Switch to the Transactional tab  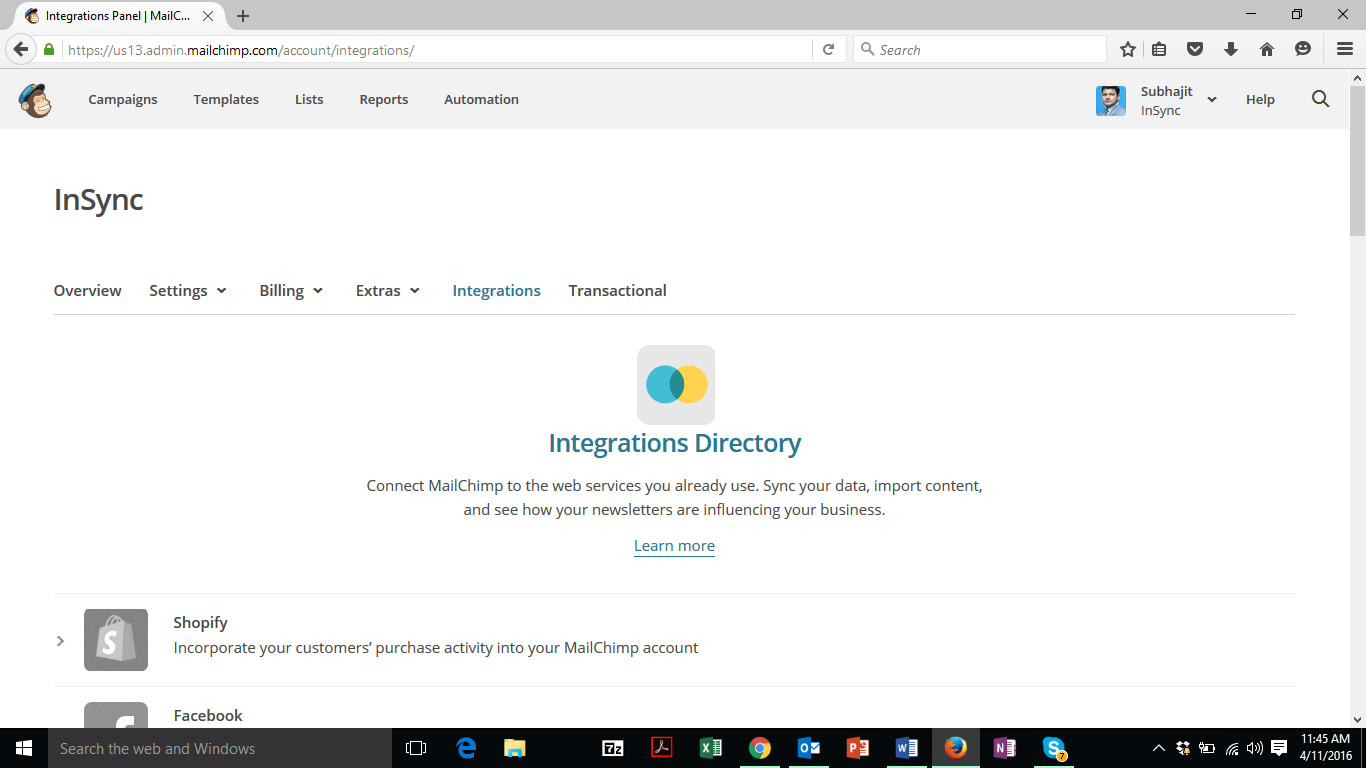click(617, 290)
